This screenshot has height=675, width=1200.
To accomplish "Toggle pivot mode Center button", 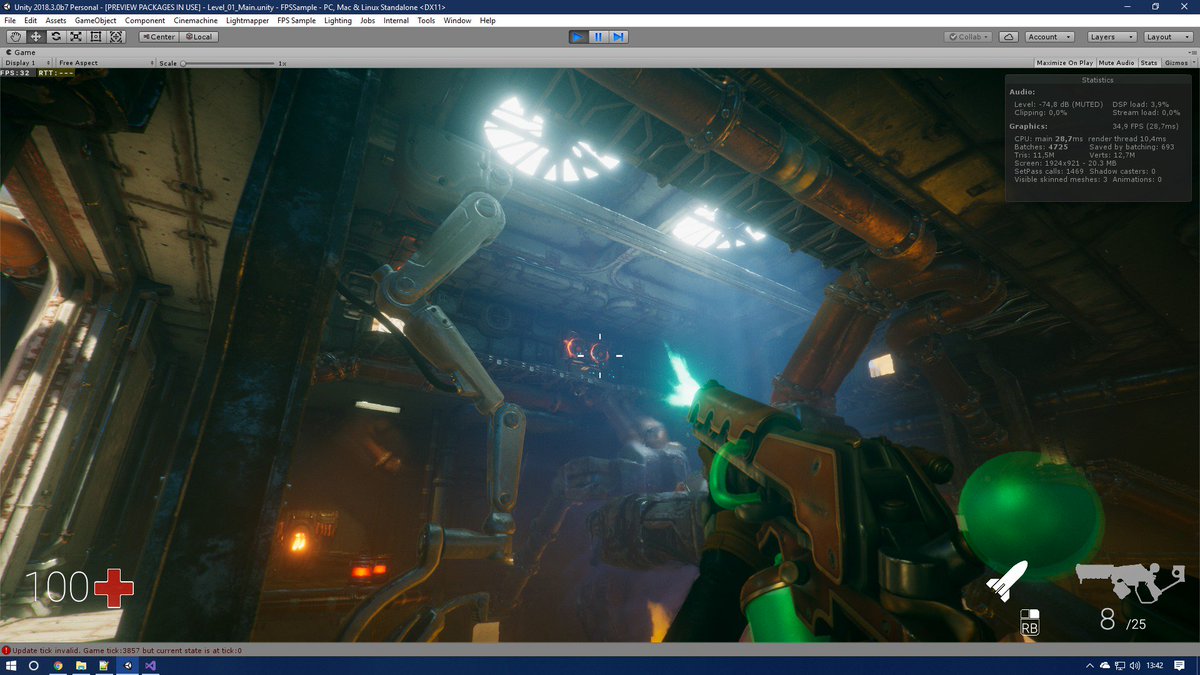I will point(159,37).
